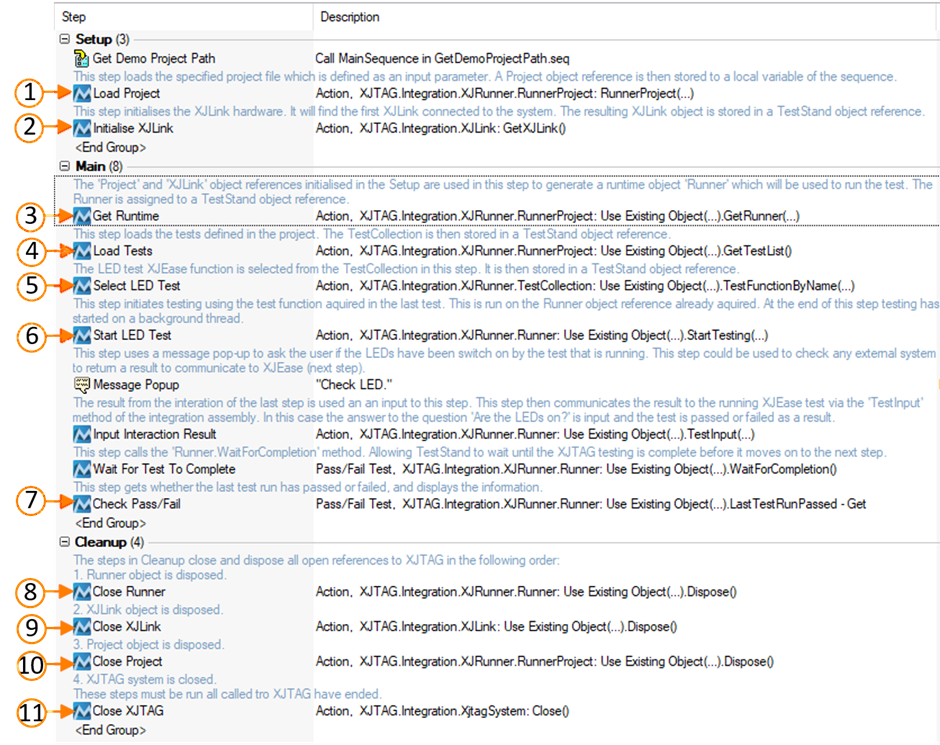Image resolution: width=940 pixels, height=745 pixels.
Task: Click the Load Project step icon
Action: click(82, 93)
